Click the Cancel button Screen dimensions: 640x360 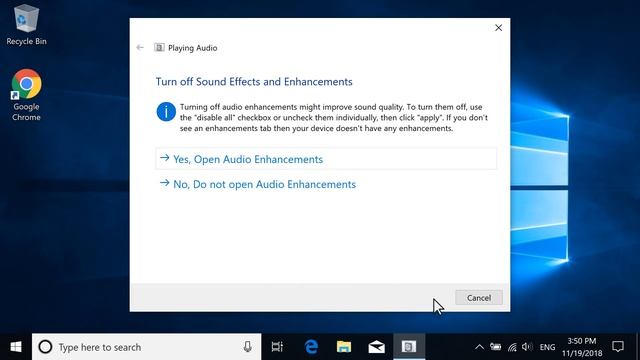[479, 298]
